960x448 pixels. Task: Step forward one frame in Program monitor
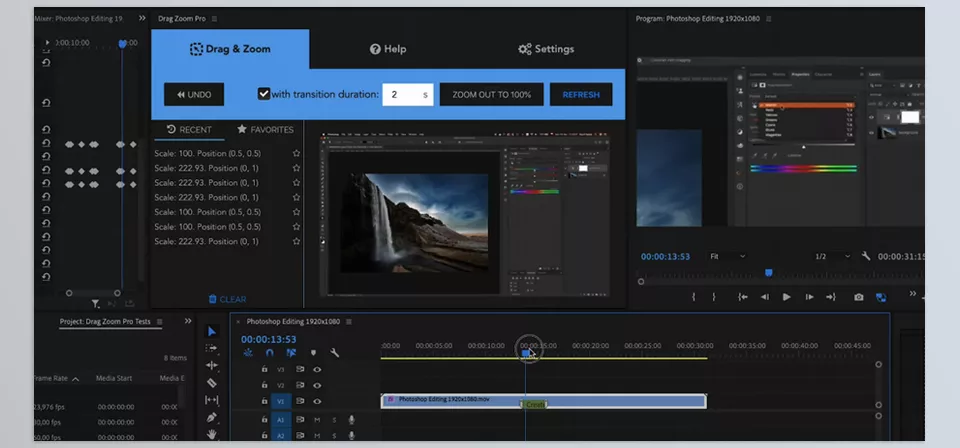(x=809, y=297)
